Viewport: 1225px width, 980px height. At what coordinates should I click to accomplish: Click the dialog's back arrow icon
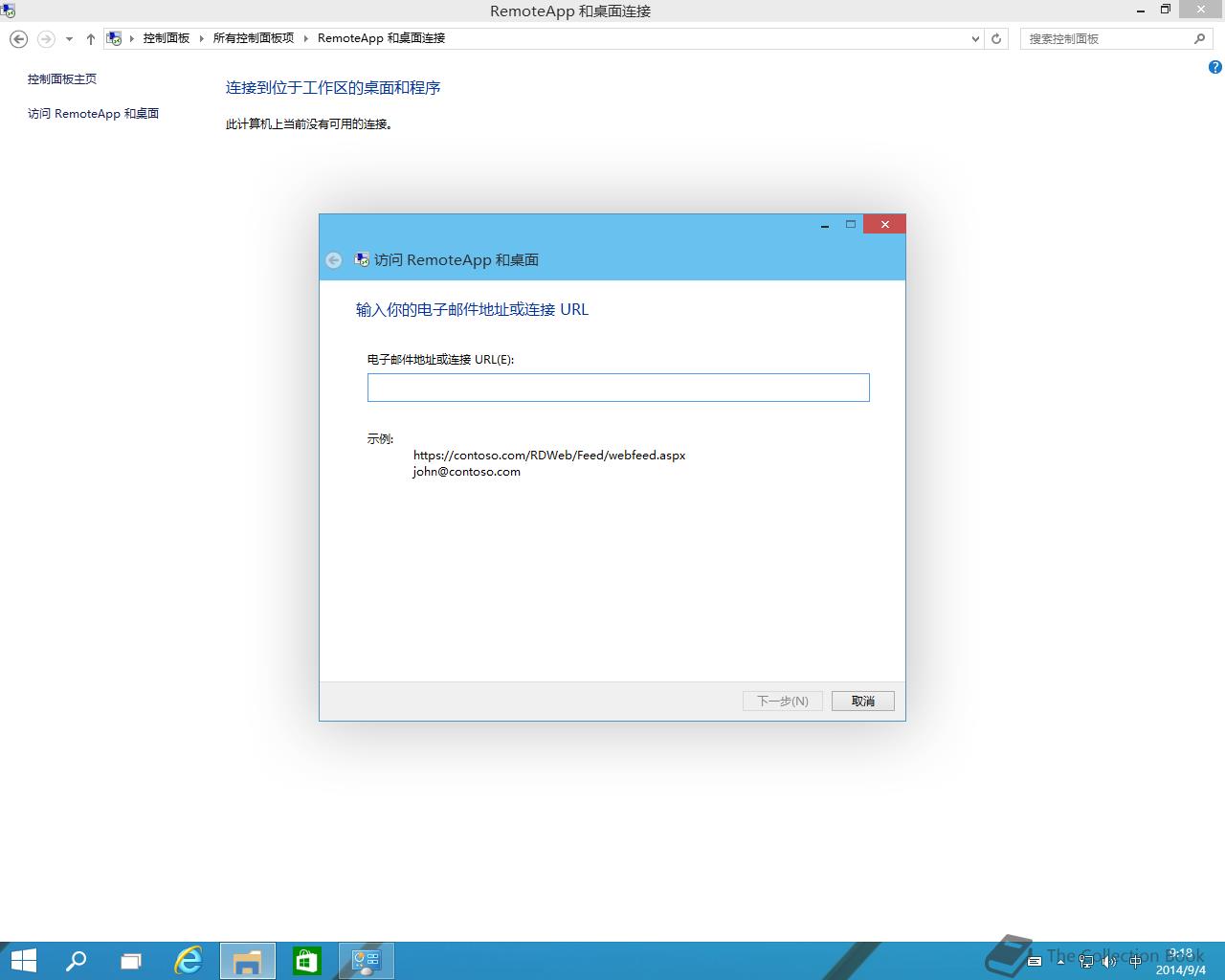coord(333,260)
